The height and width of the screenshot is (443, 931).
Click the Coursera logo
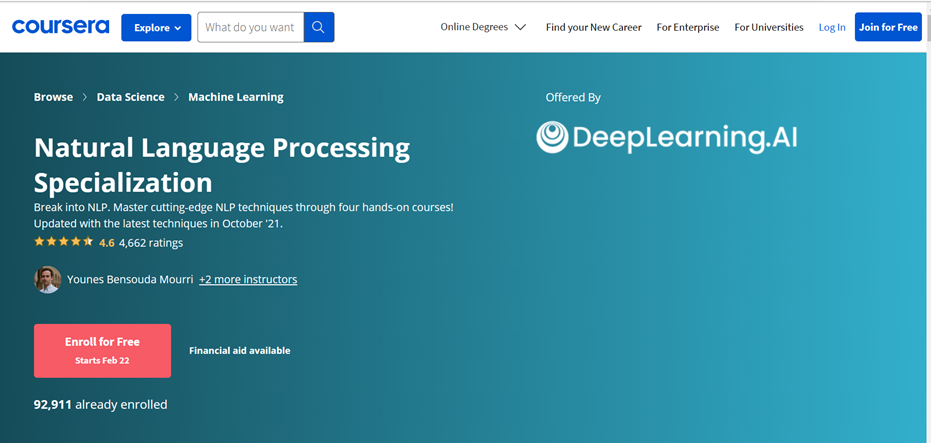pyautogui.click(x=60, y=27)
